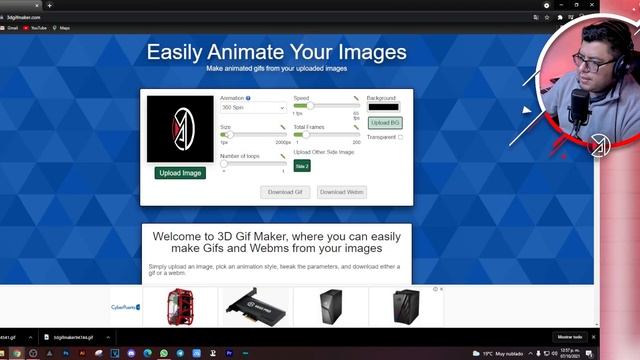Edit the Size value with its pencil icon
Viewport: 640px width, 360px height.
point(283,127)
